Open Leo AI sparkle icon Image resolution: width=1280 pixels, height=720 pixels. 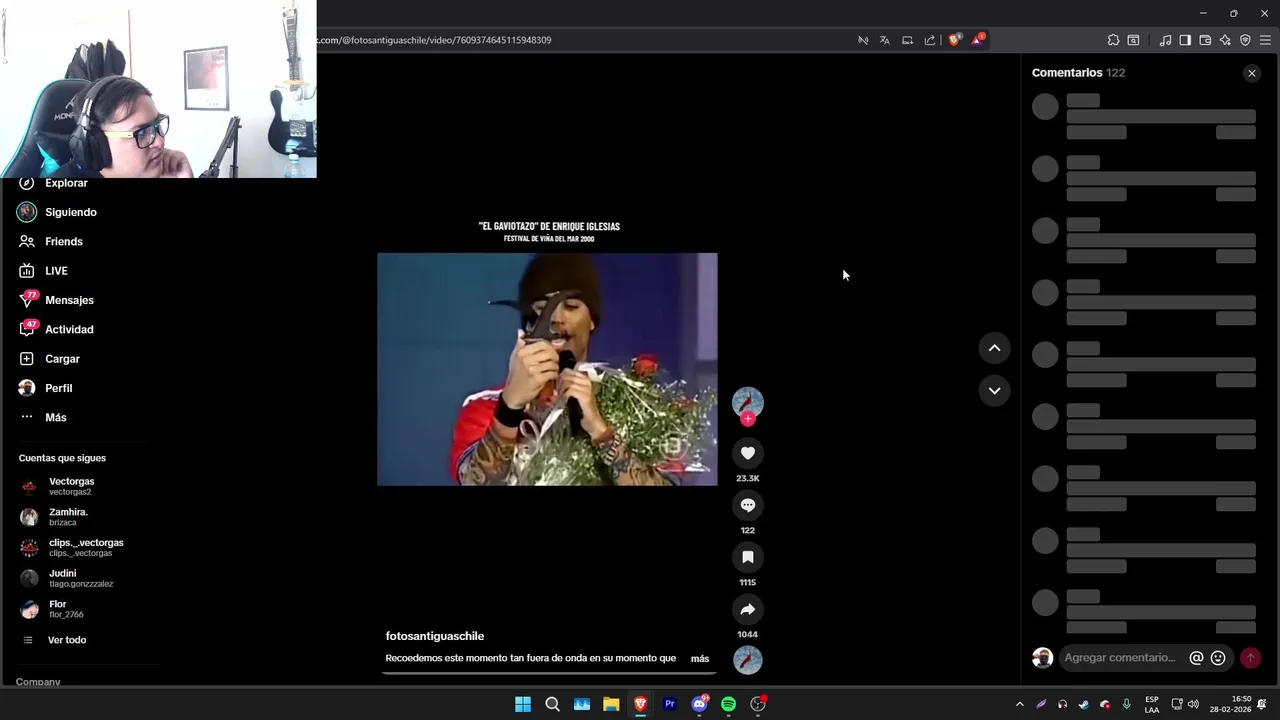coord(1225,40)
